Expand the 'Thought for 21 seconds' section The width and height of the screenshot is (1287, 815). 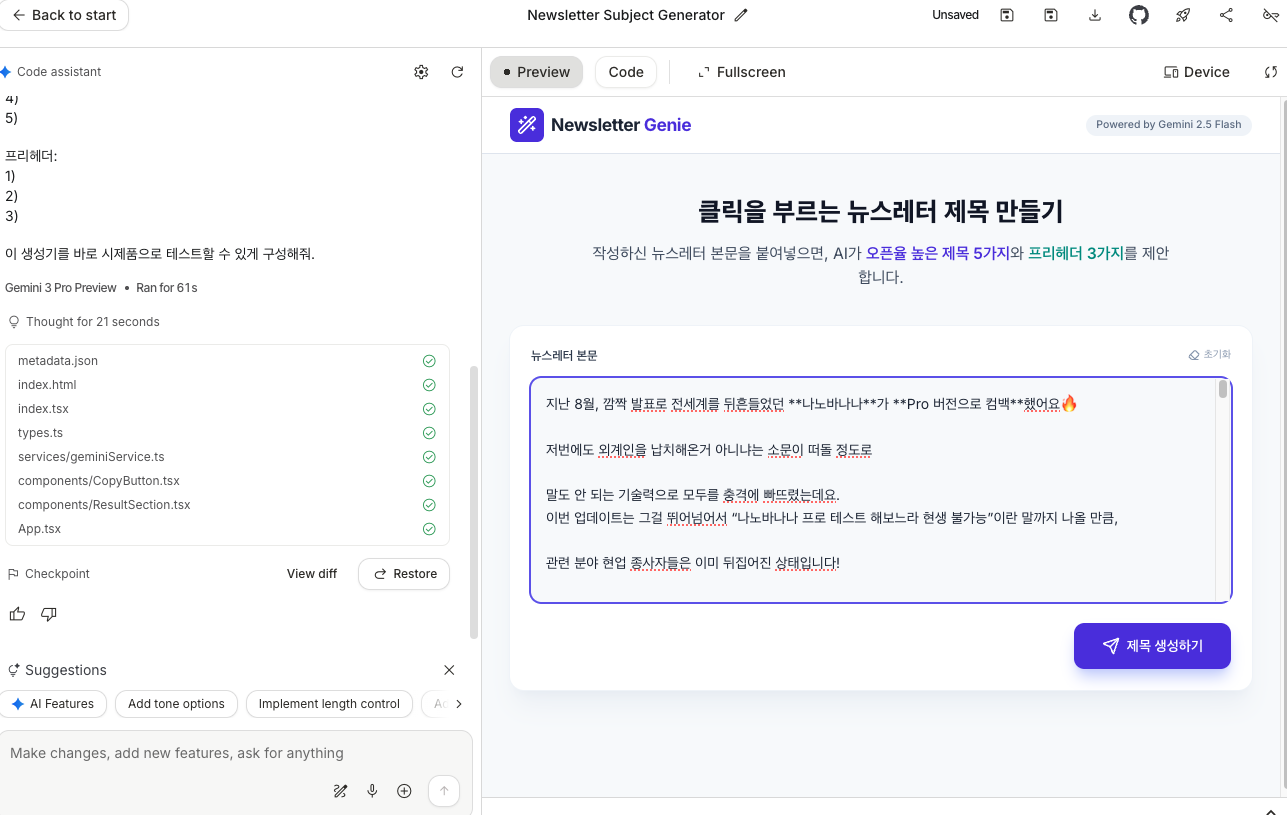(92, 322)
